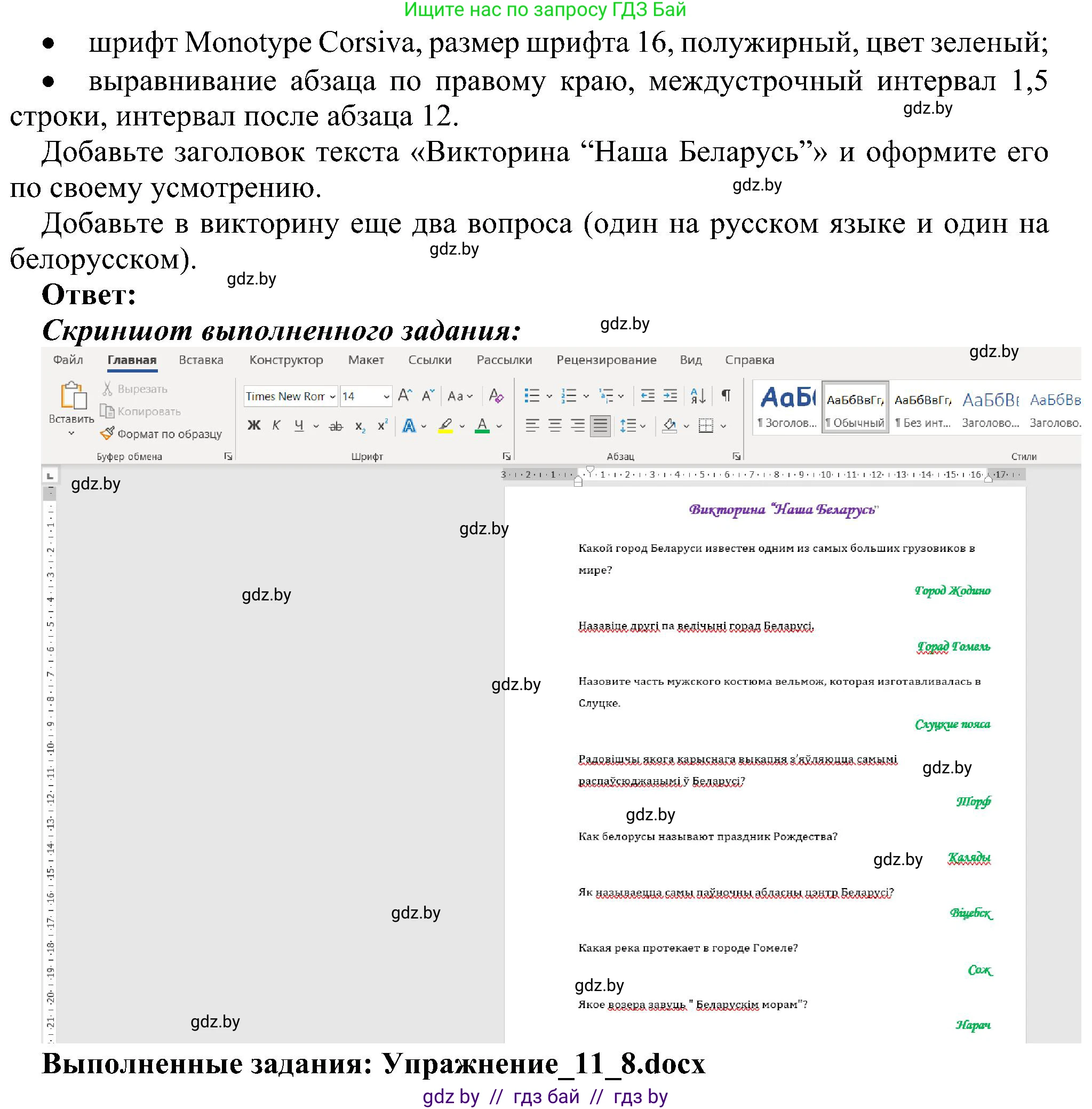1092x1109 pixels.
Task: Click the Cut (Вырезать) scissors icon
Action: pos(107,389)
